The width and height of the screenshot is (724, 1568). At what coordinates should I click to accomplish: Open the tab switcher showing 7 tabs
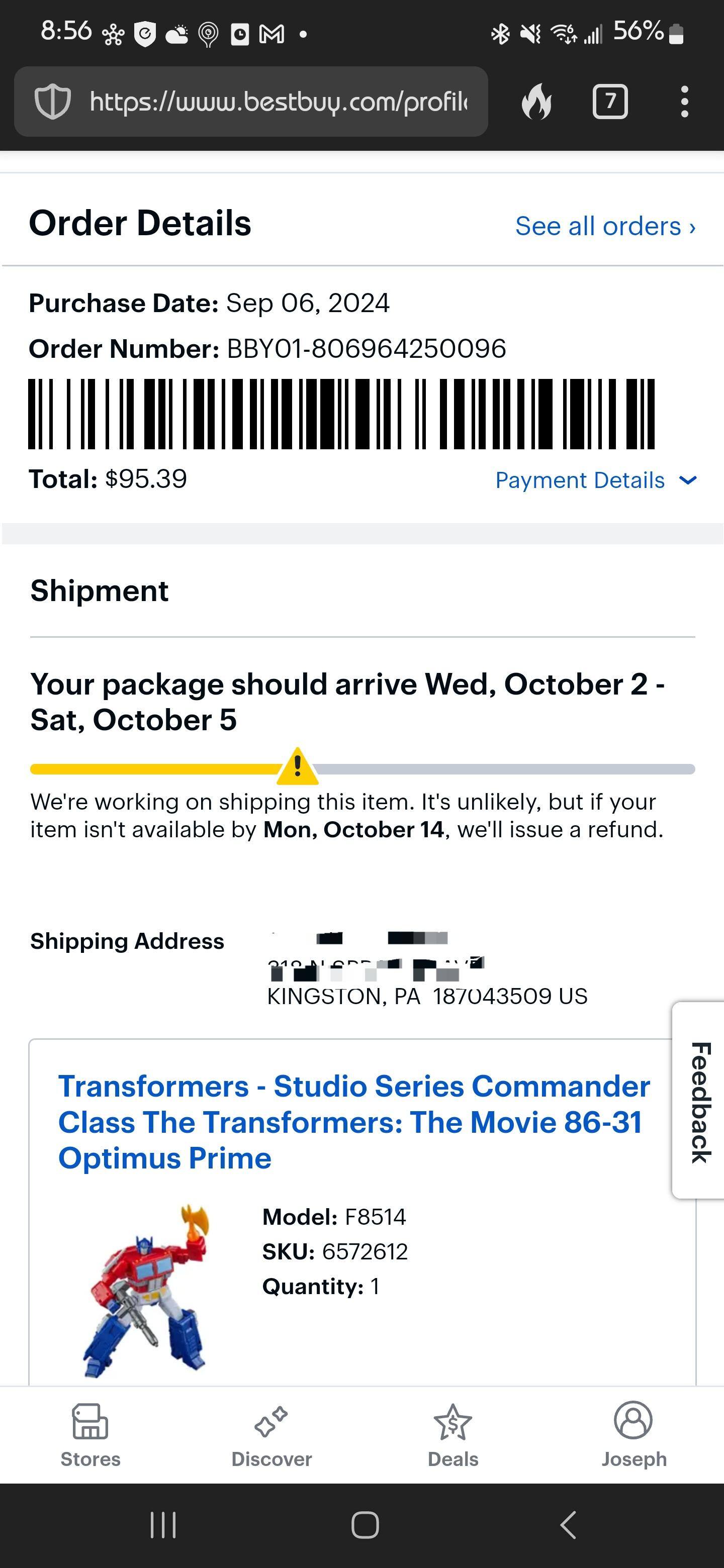click(610, 102)
